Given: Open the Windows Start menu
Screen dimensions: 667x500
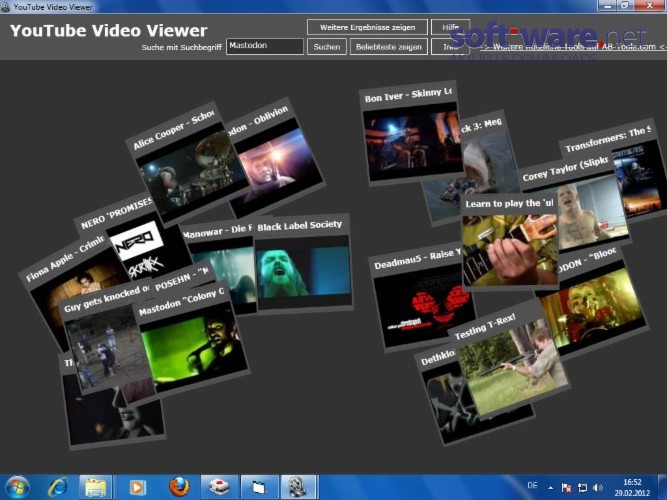Looking at the screenshot, I should 16,486.
